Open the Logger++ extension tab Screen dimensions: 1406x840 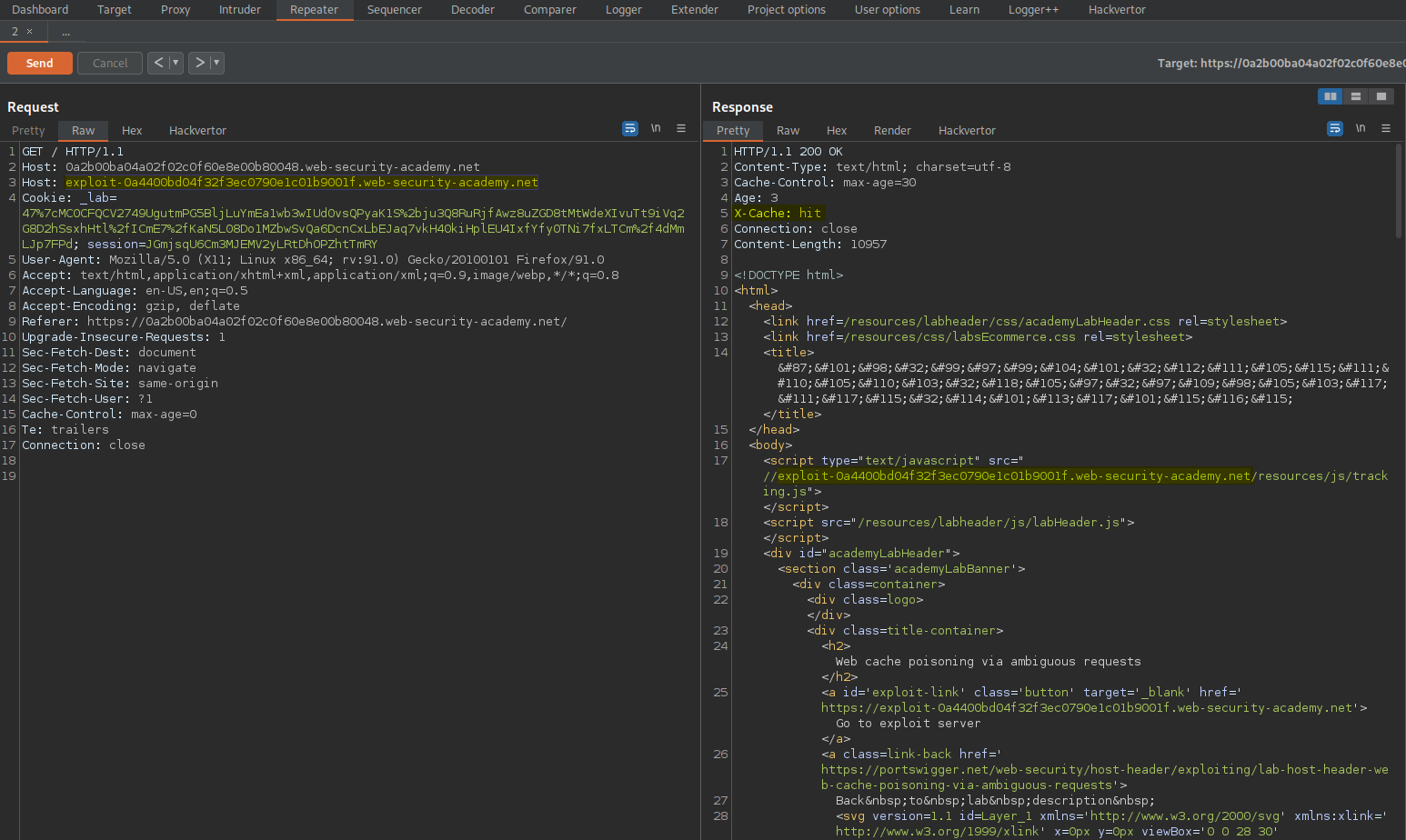(1033, 9)
